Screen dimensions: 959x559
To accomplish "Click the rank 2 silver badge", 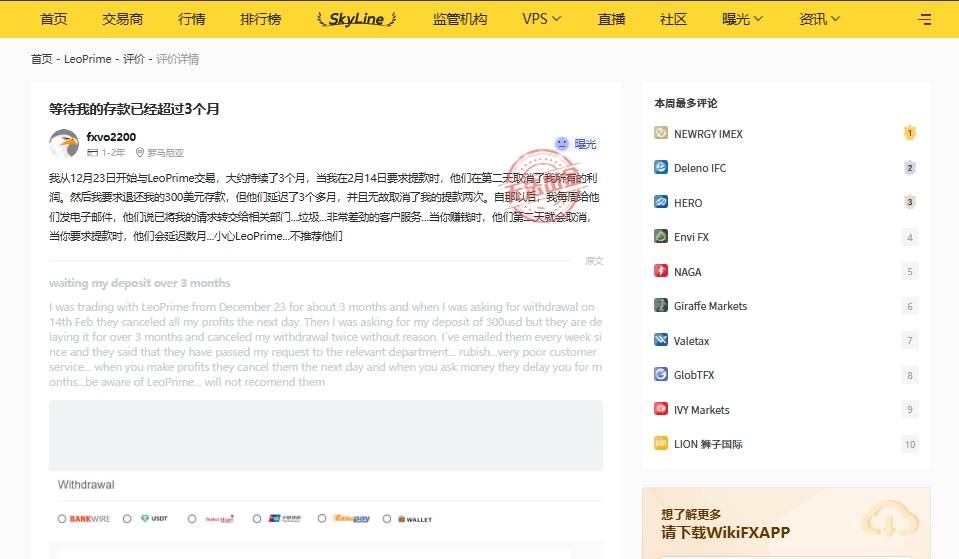I will (x=909, y=168).
